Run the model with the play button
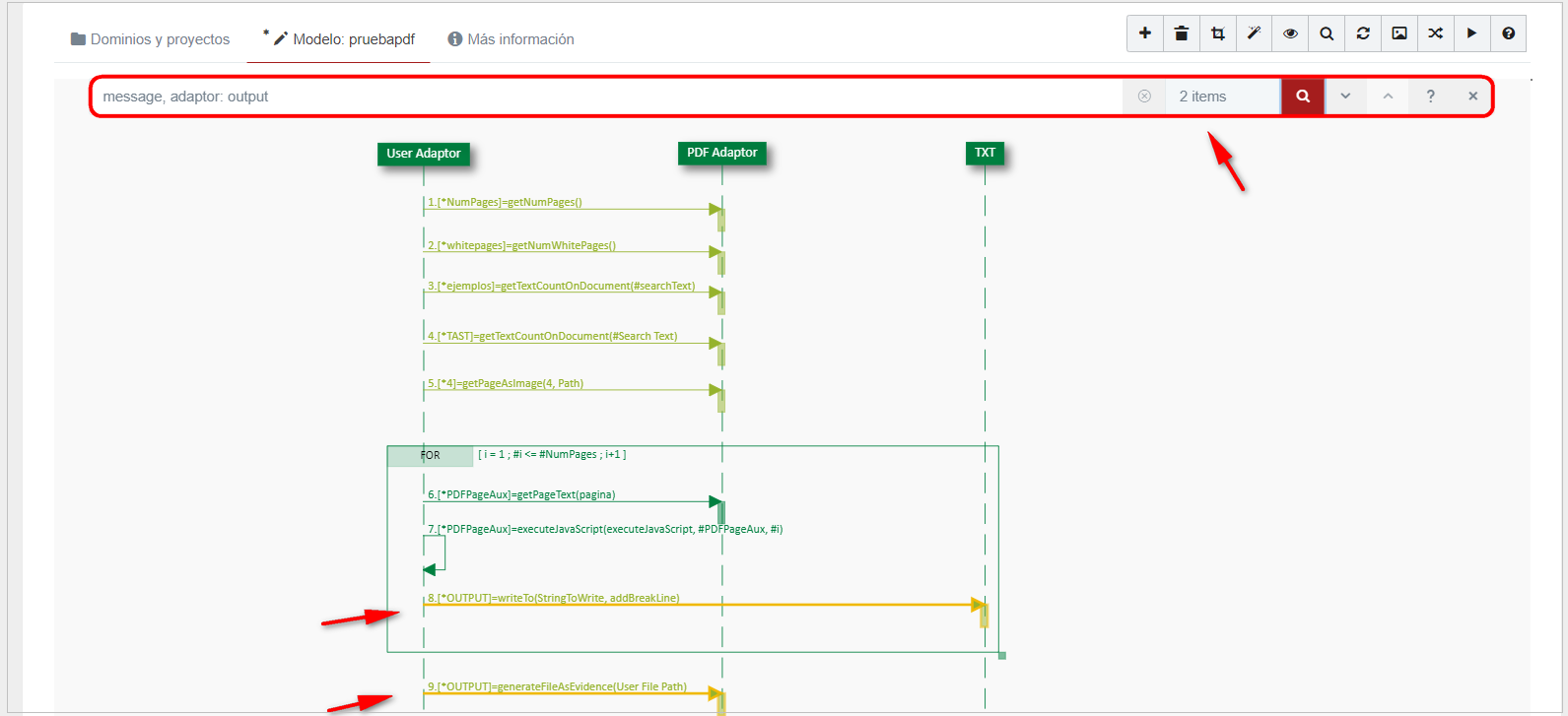The height and width of the screenshot is (716, 1568). pos(1471,33)
